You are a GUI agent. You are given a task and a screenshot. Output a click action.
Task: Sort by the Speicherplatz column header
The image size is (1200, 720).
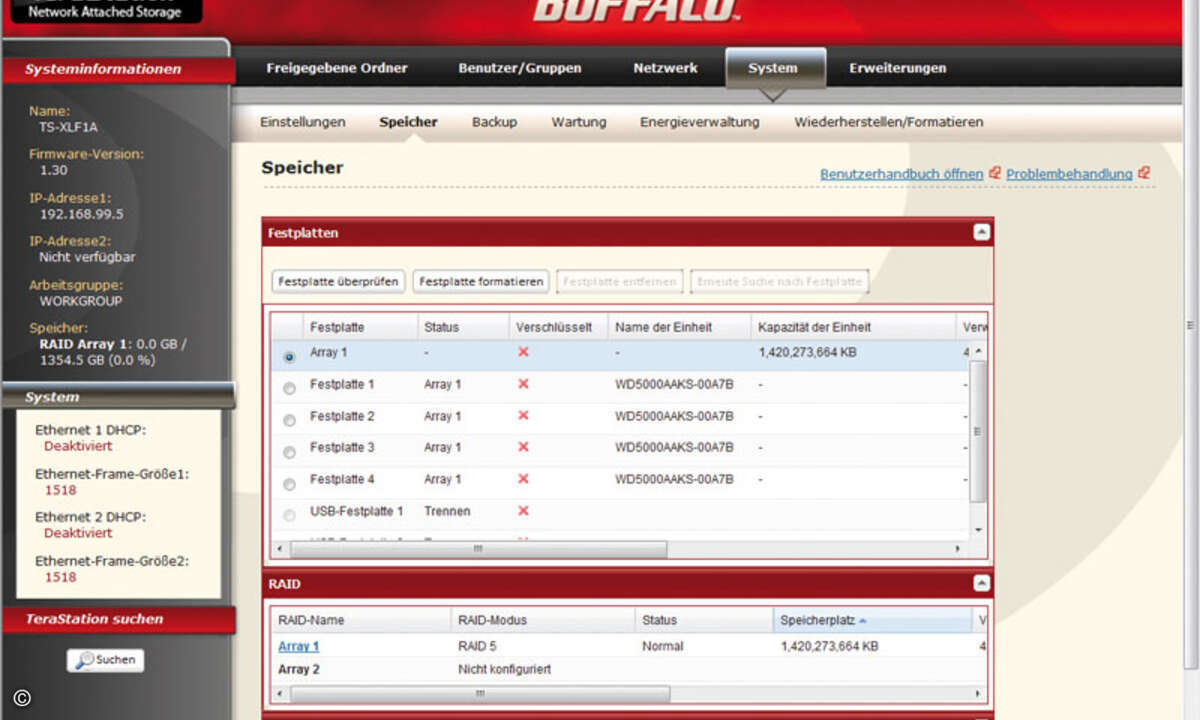point(872,620)
